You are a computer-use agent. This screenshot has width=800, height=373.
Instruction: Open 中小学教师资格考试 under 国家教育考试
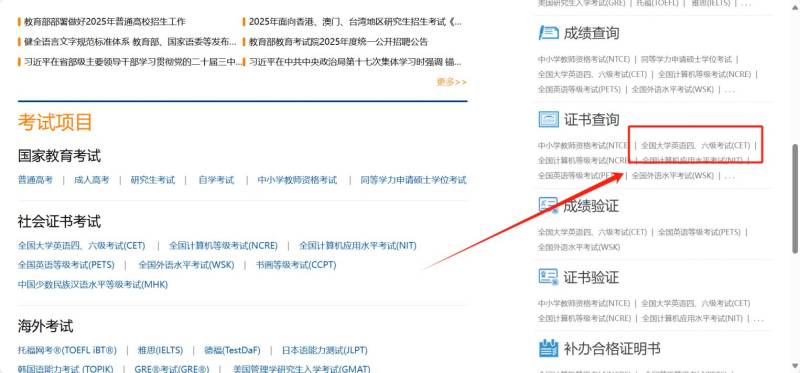(297, 180)
